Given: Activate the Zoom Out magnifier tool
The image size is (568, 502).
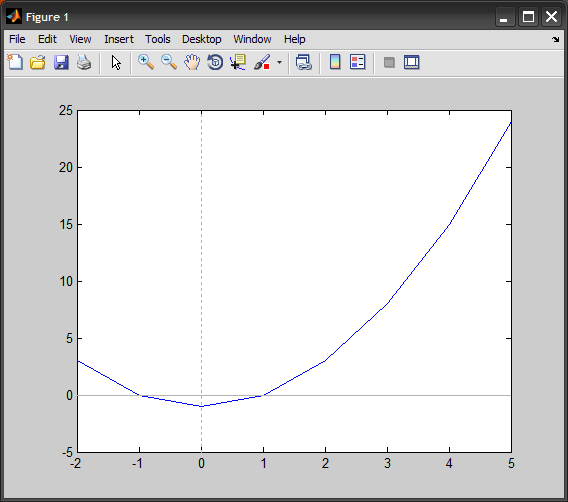Looking at the screenshot, I should pos(169,62).
